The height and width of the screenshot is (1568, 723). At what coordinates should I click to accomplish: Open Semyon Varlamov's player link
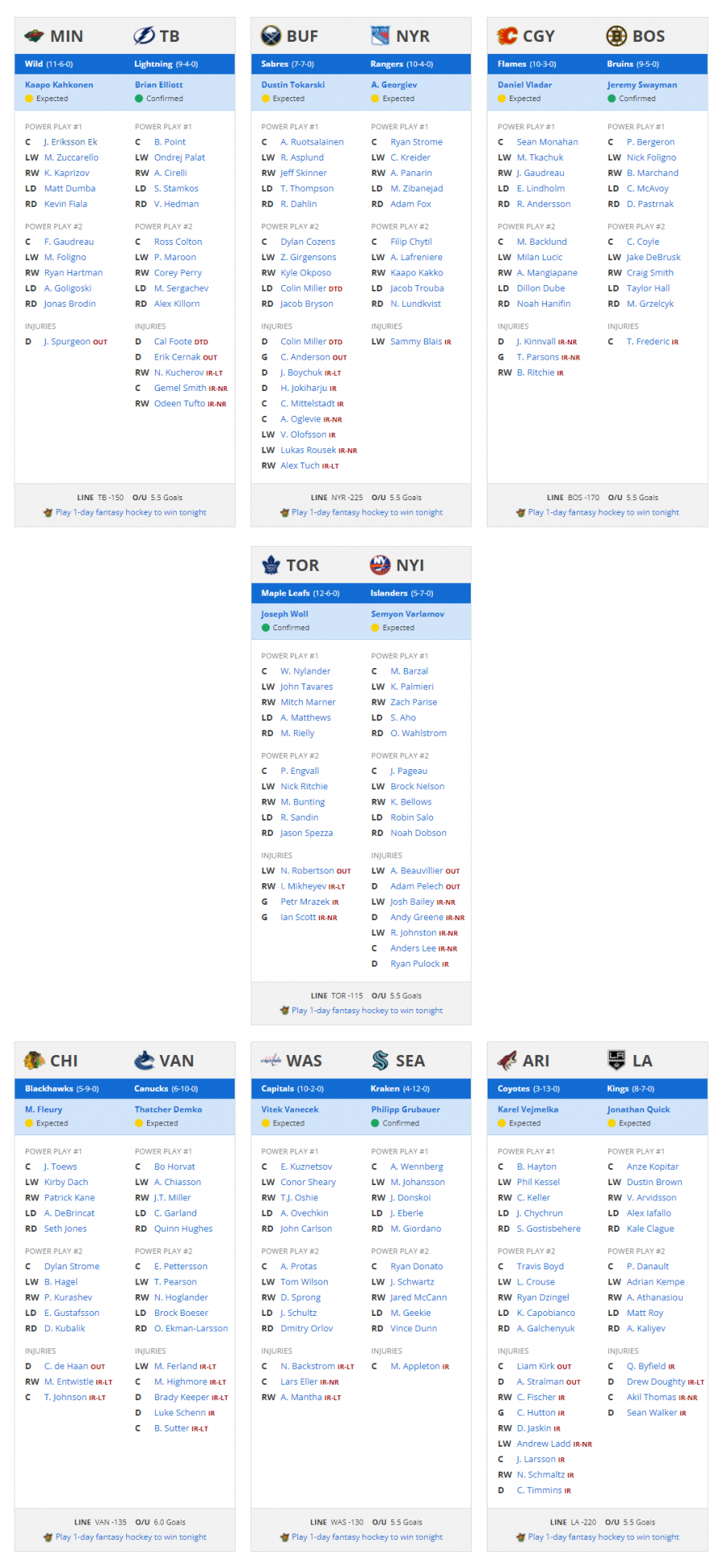[407, 613]
